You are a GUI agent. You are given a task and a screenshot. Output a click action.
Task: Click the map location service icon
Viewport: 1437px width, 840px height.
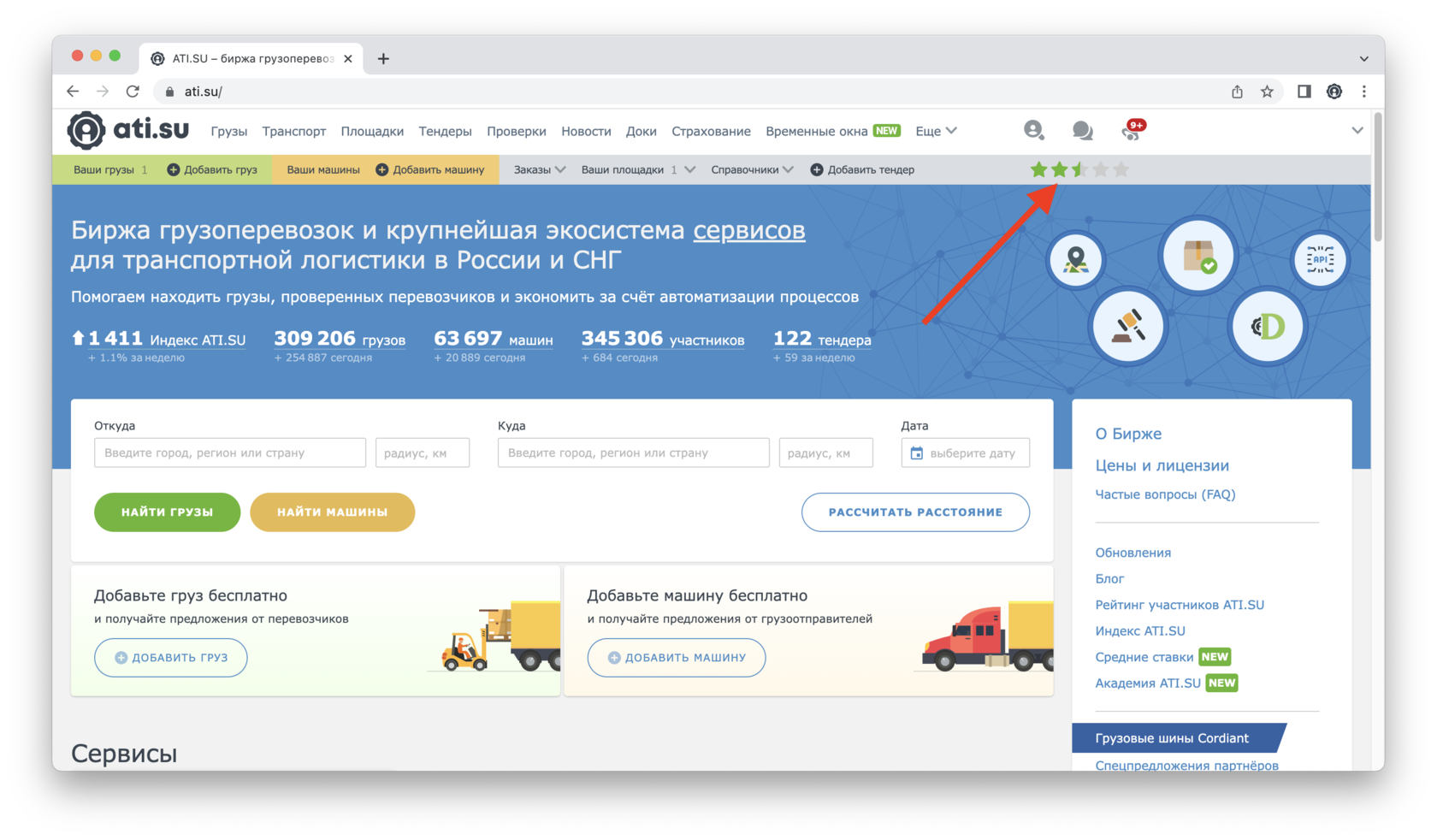click(x=1075, y=259)
